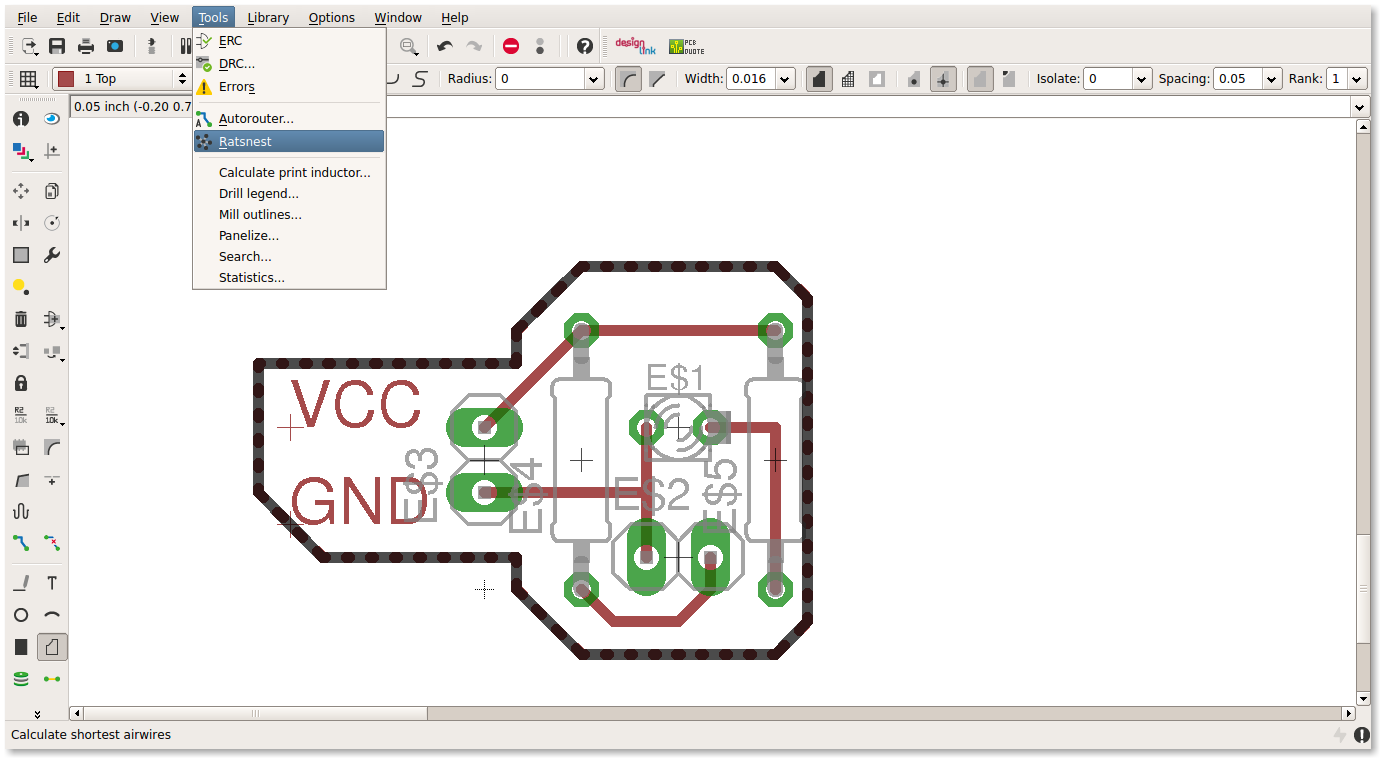Choose Ratsnest from Tools menu
Image resolution: width=1380 pixels, height=758 pixels.
point(288,142)
